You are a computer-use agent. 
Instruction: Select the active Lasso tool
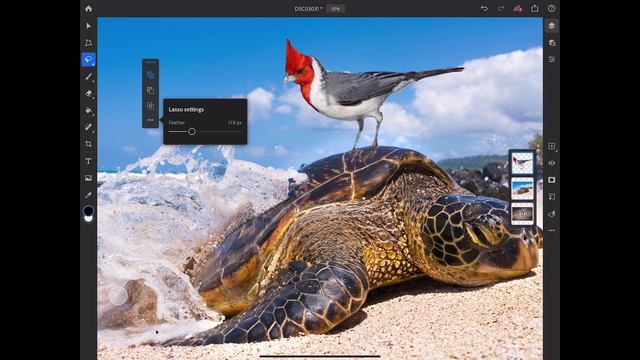click(89, 60)
